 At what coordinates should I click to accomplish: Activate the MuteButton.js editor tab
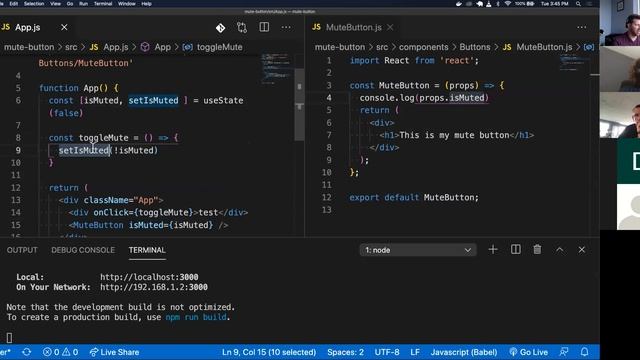coord(354,27)
